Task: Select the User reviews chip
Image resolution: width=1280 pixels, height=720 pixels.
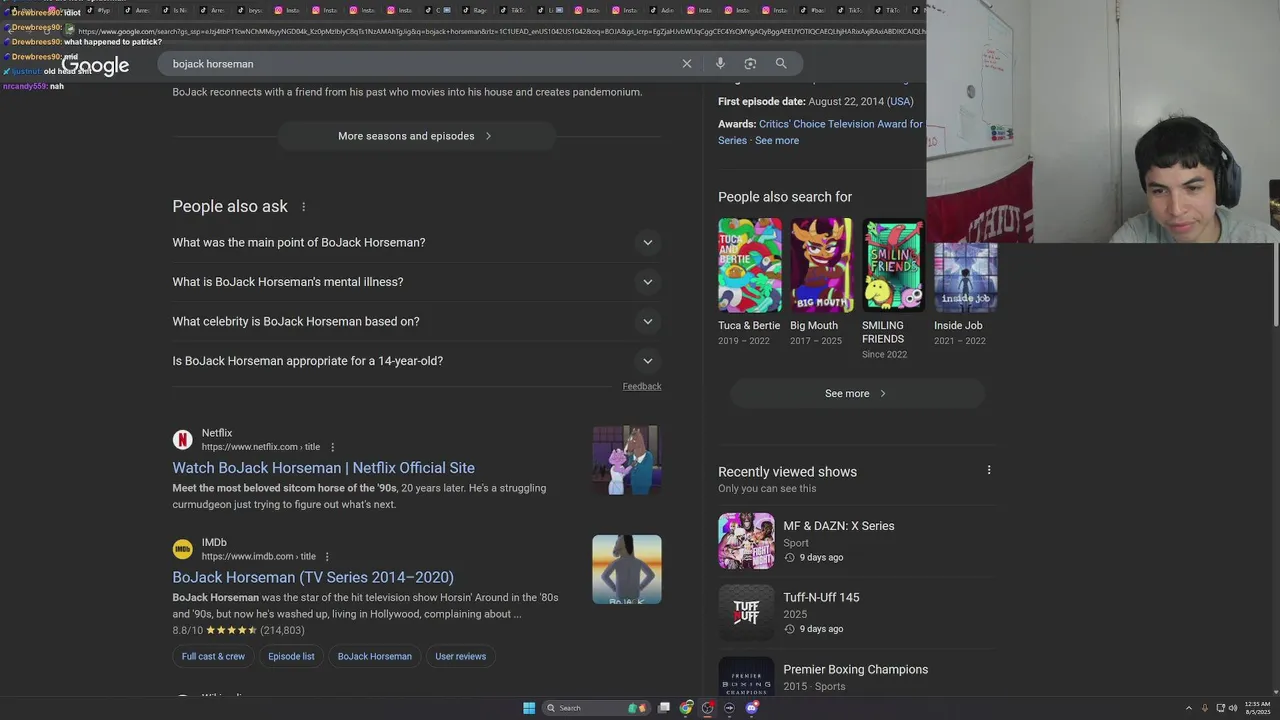Action: point(461,657)
